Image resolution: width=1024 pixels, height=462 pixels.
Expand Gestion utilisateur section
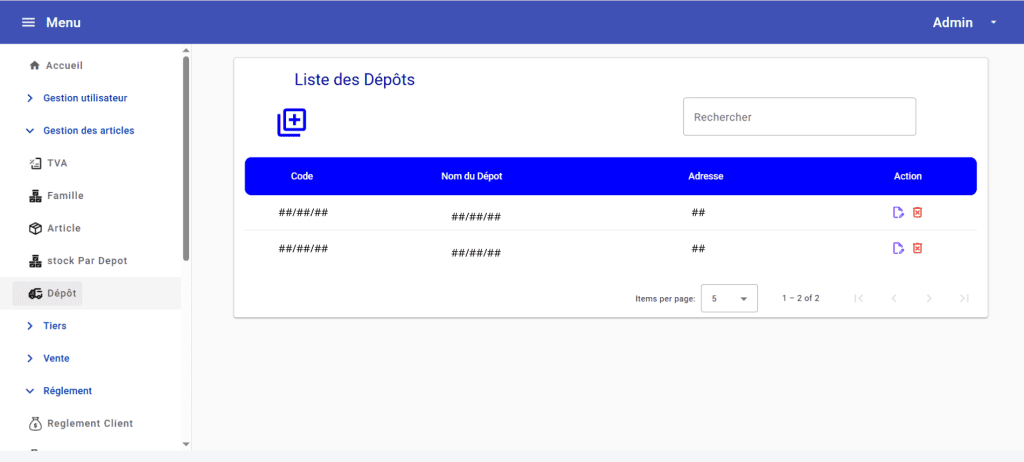click(84, 98)
